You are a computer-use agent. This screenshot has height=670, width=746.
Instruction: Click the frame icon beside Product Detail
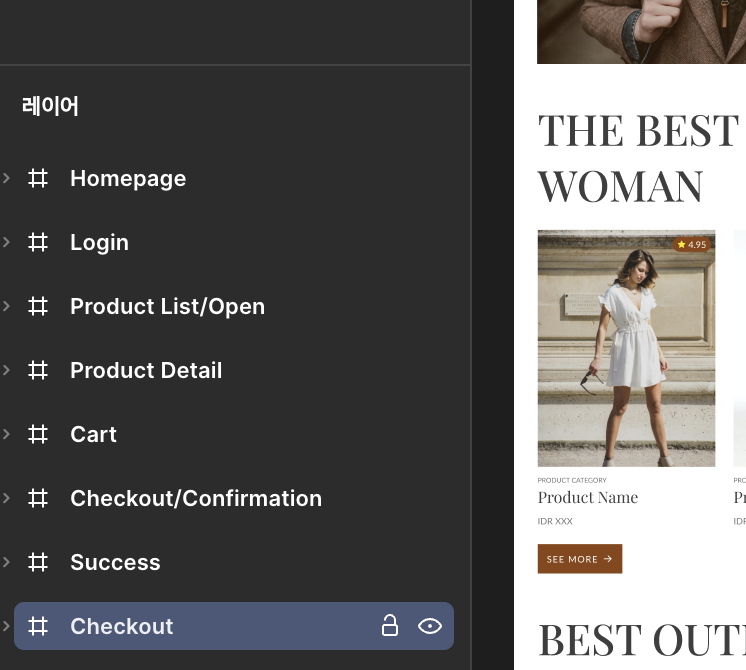[38, 370]
